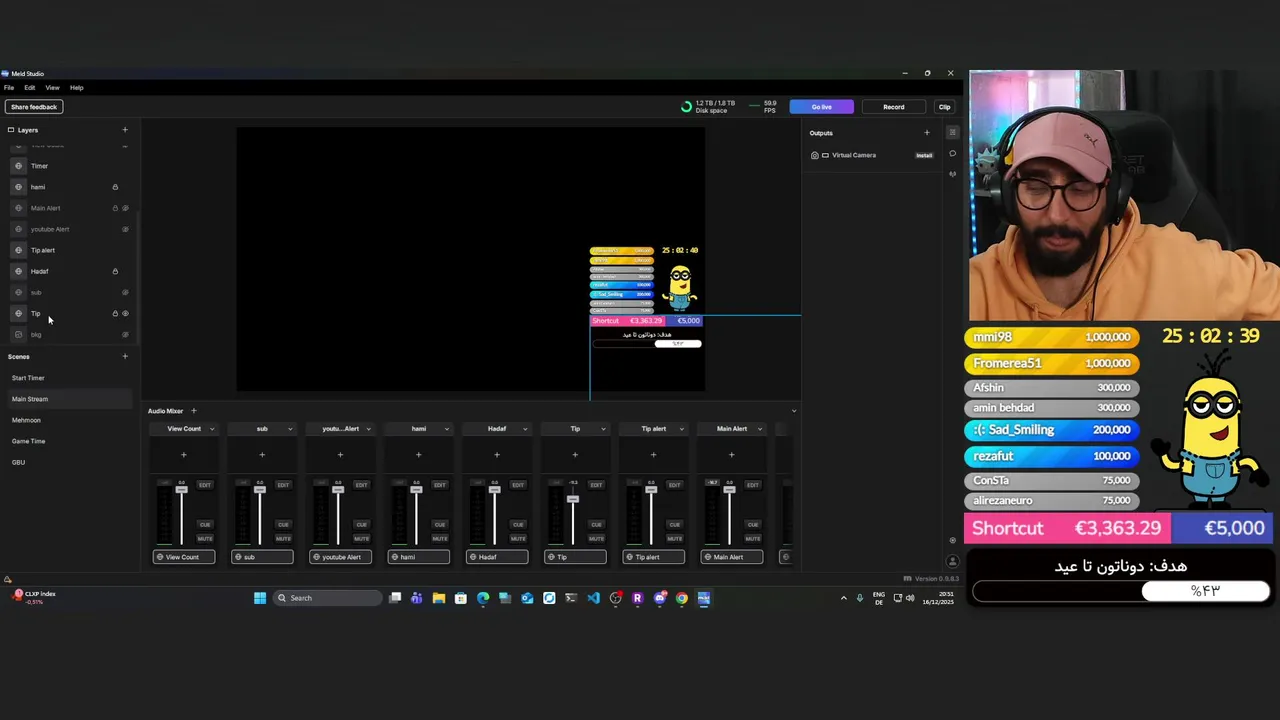Add a new scene with Scenes plus icon
1280x720 pixels.
(125, 356)
